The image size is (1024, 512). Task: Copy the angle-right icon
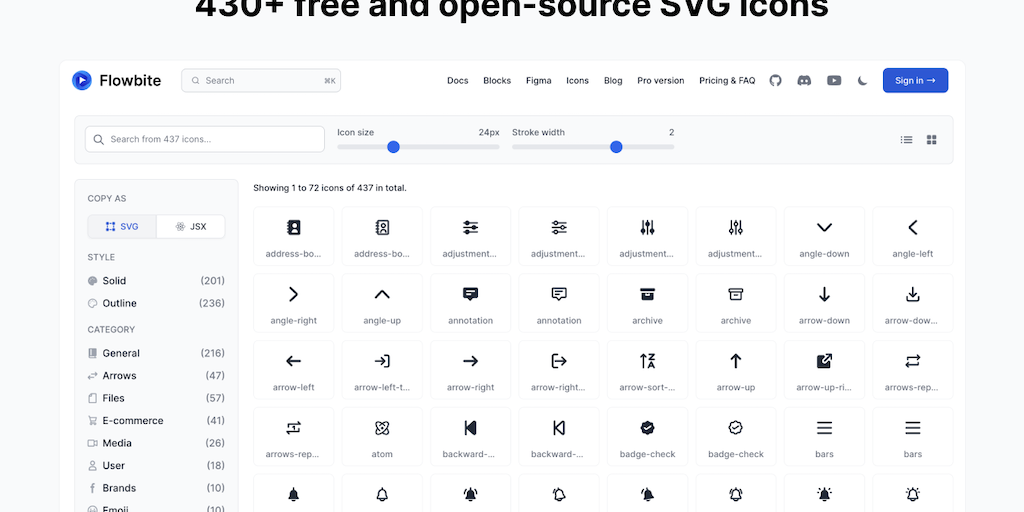pyautogui.click(x=293, y=303)
